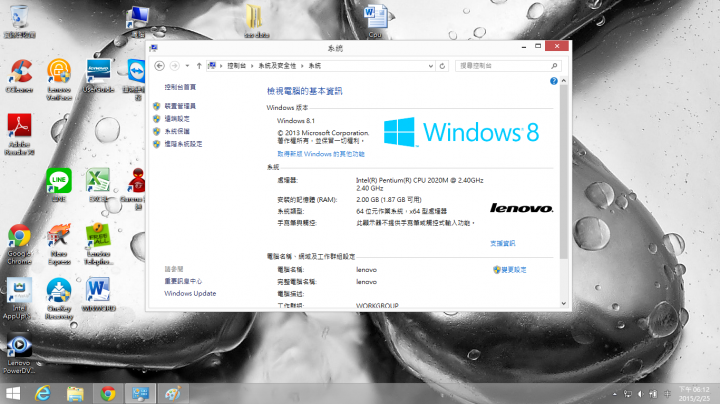Click the network icon in system tray
This screenshot has height=404, width=720.
pos(628,394)
